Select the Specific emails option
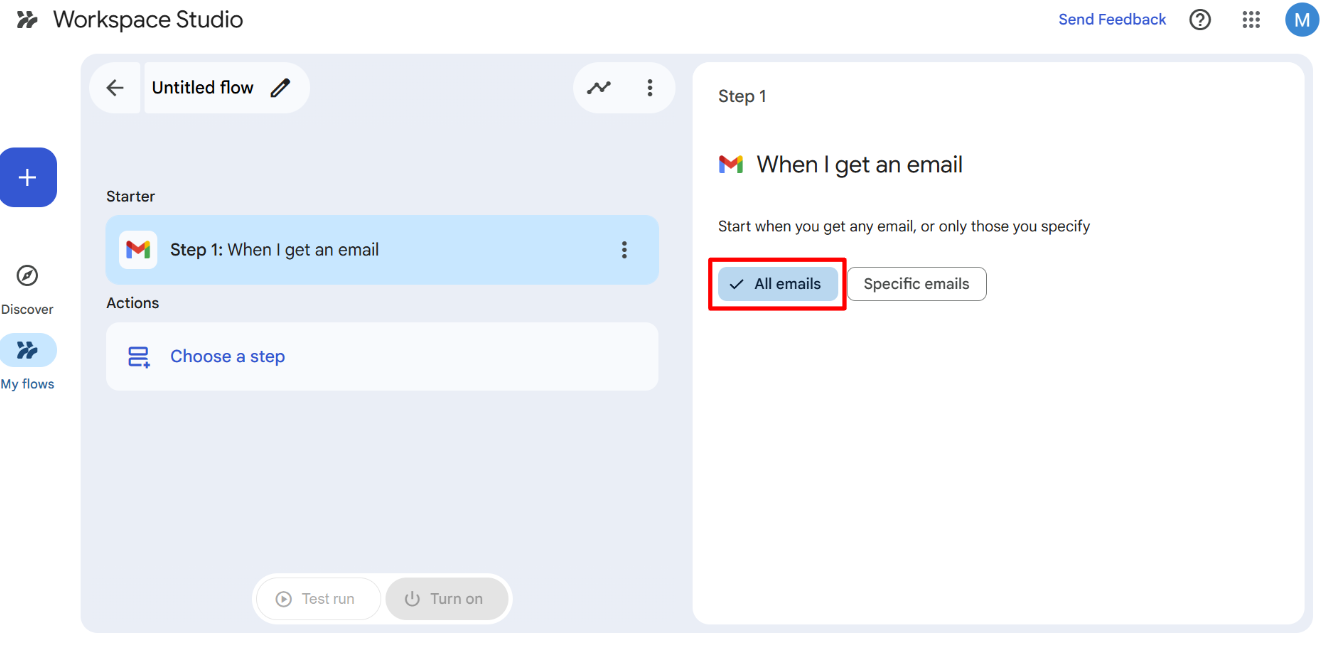 916,284
